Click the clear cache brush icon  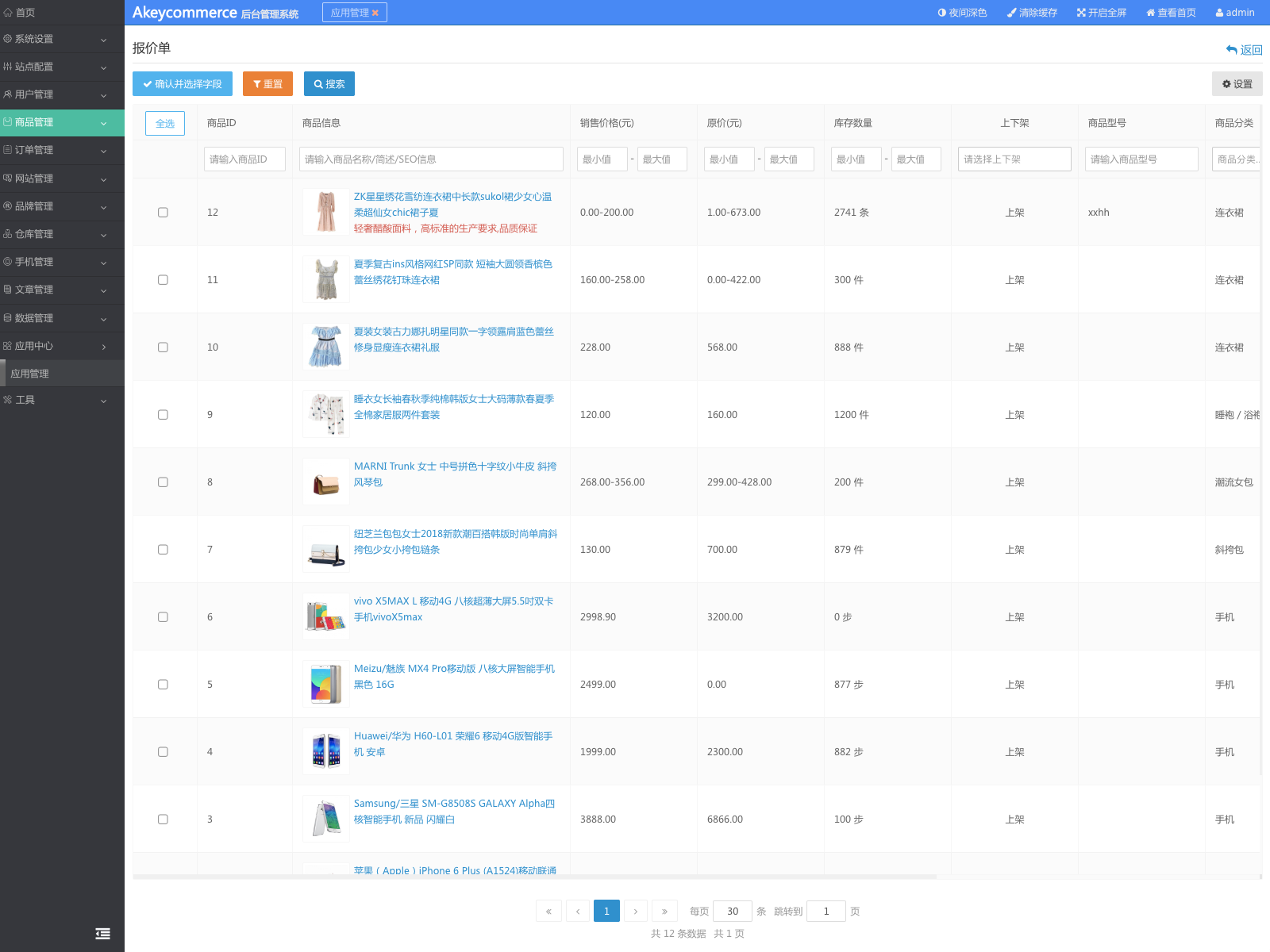point(1011,13)
